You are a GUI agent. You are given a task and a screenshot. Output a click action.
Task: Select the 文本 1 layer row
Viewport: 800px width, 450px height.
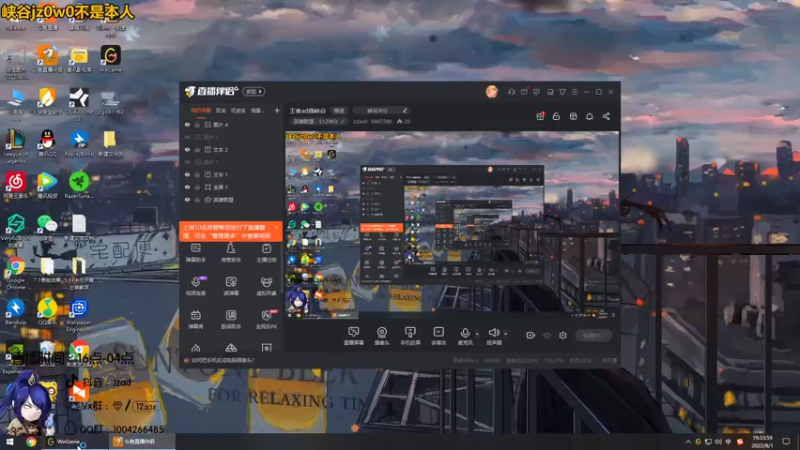tap(232, 174)
